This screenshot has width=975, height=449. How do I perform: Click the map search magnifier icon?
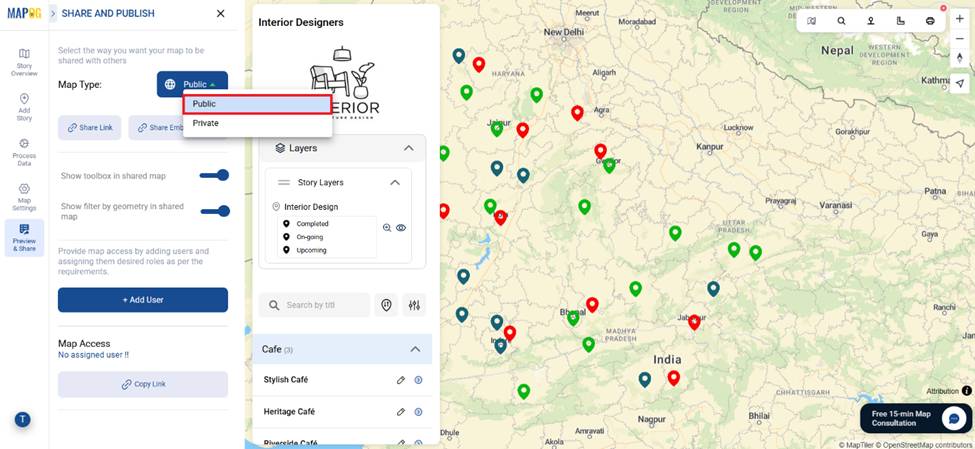tap(841, 21)
